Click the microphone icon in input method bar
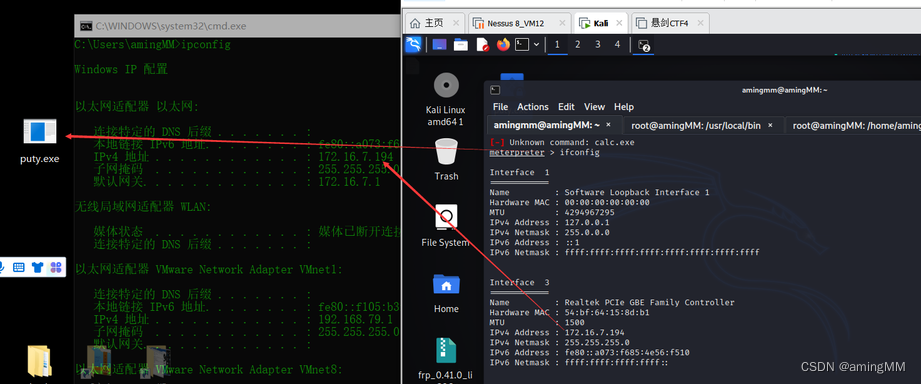This screenshot has width=921, height=384. point(2,267)
